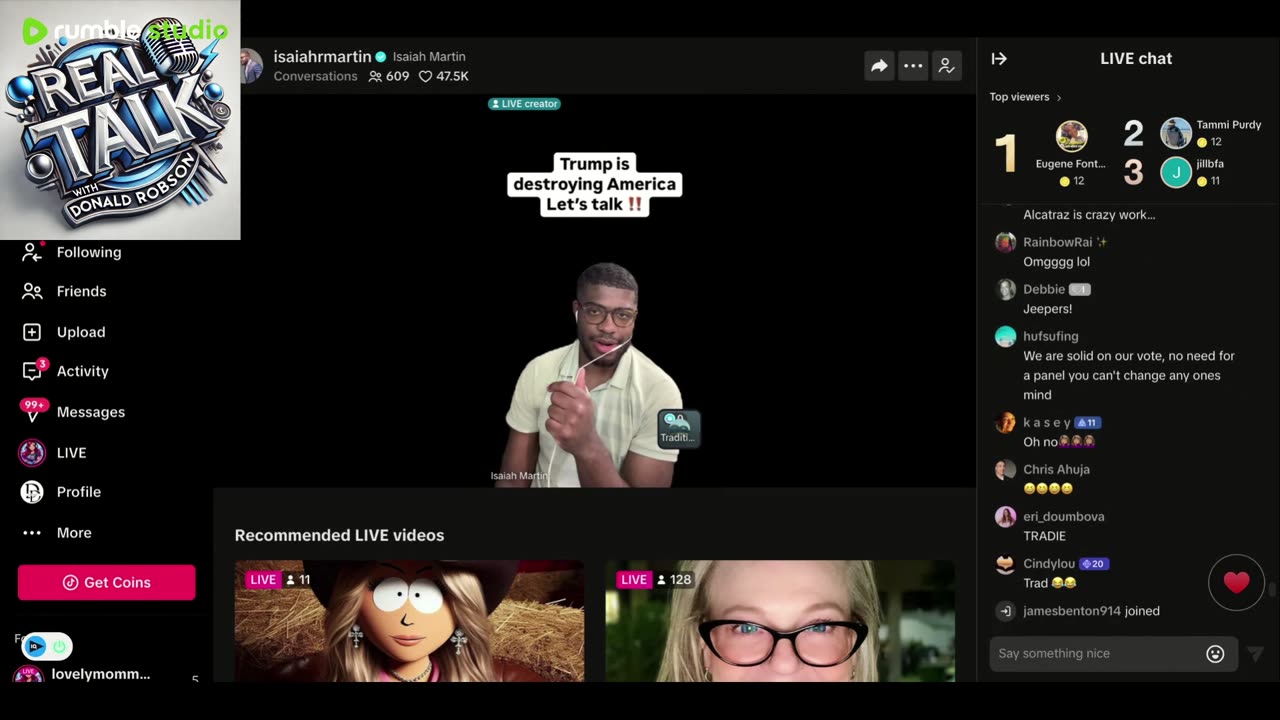Click the badge next to Debbie's name
Screen dimensions: 1280x720
pos(1079,289)
